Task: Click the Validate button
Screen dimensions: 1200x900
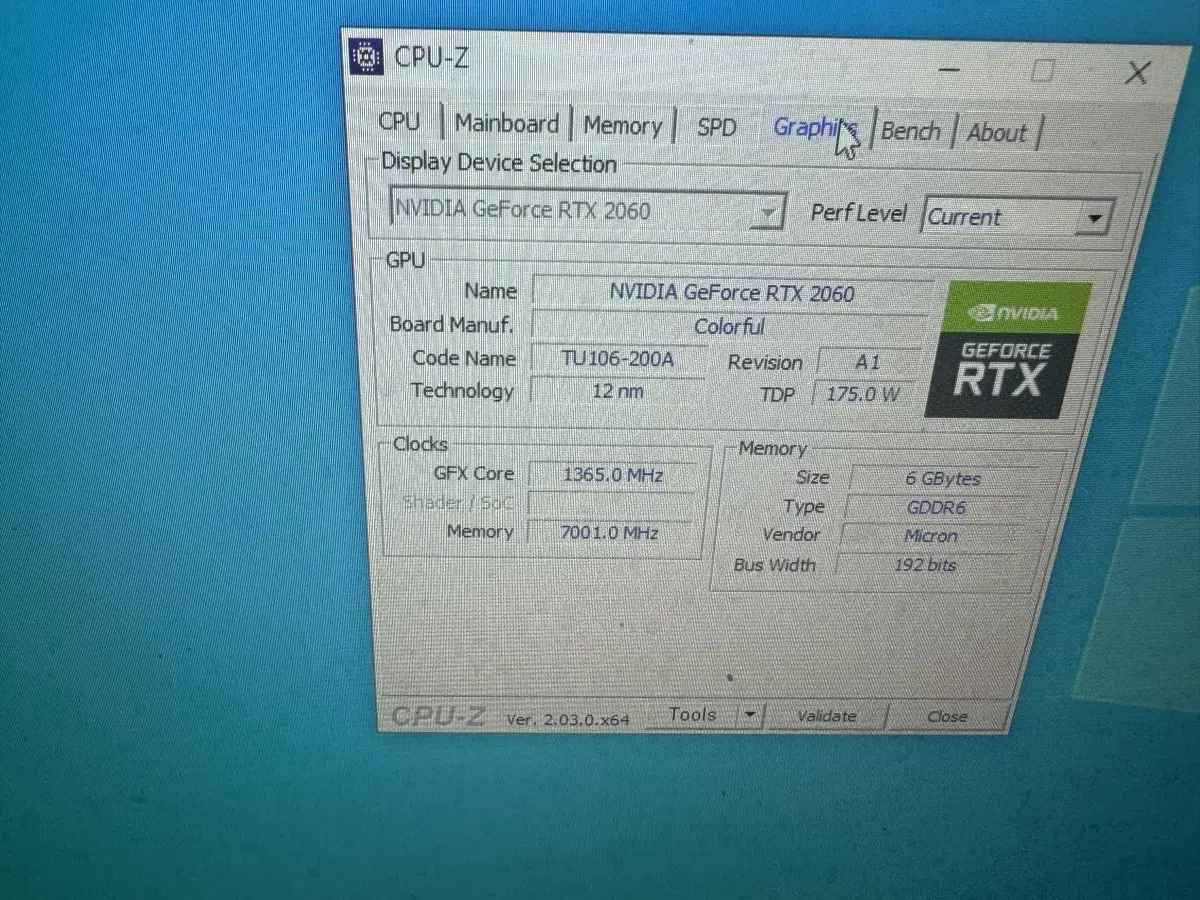Action: [x=826, y=716]
